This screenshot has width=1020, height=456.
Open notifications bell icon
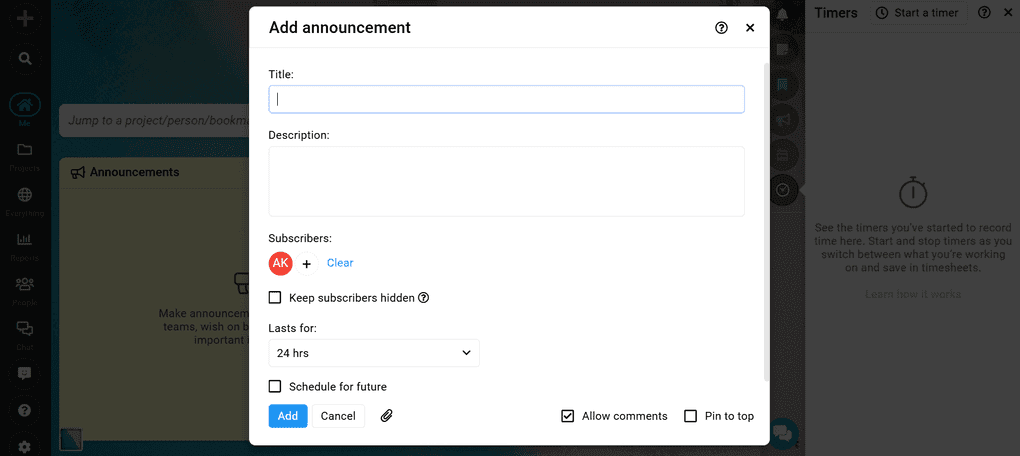(x=783, y=14)
